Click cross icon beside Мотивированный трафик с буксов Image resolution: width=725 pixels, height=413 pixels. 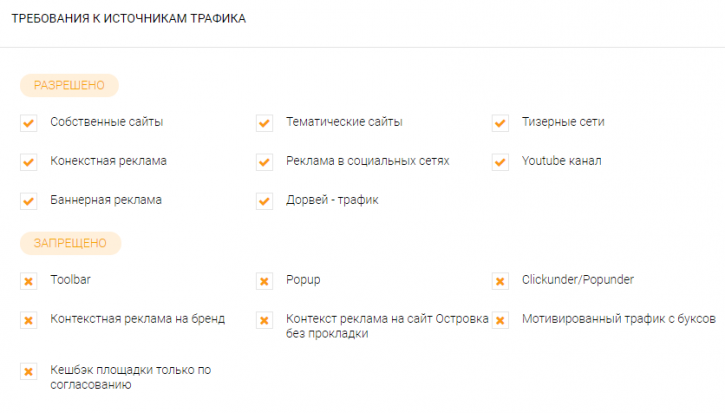(500, 320)
